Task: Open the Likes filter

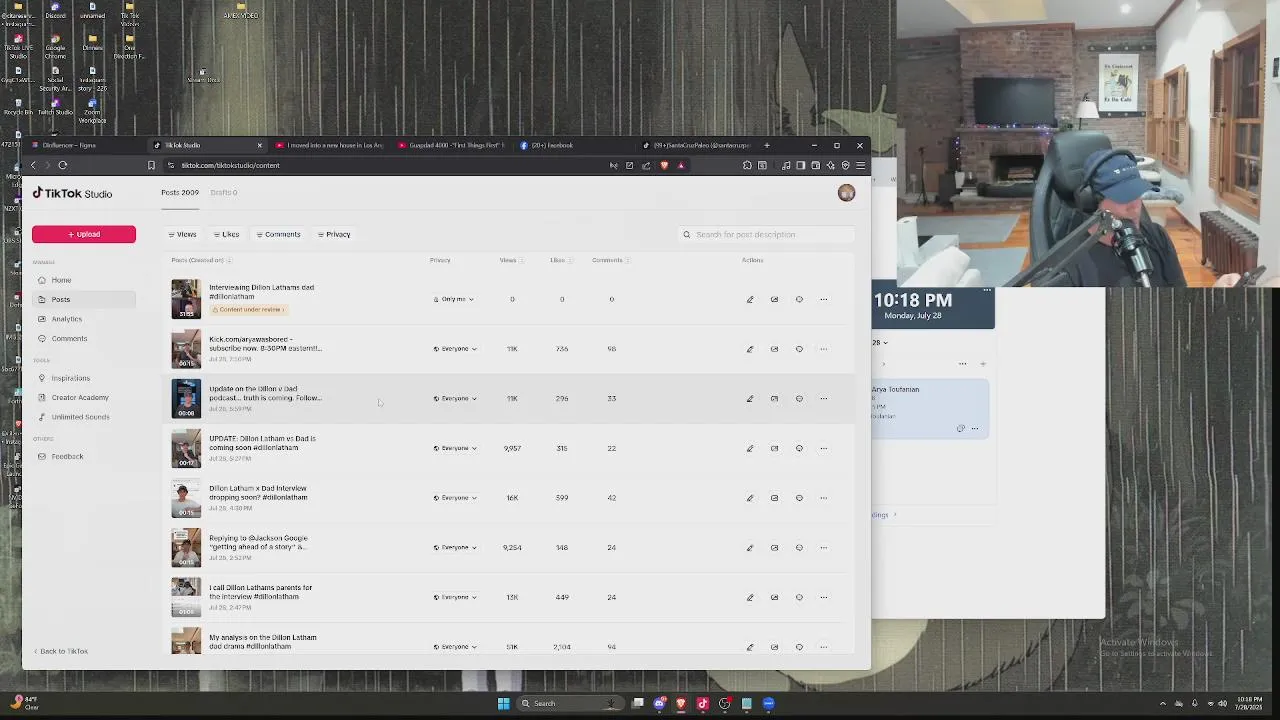Action: [226, 234]
